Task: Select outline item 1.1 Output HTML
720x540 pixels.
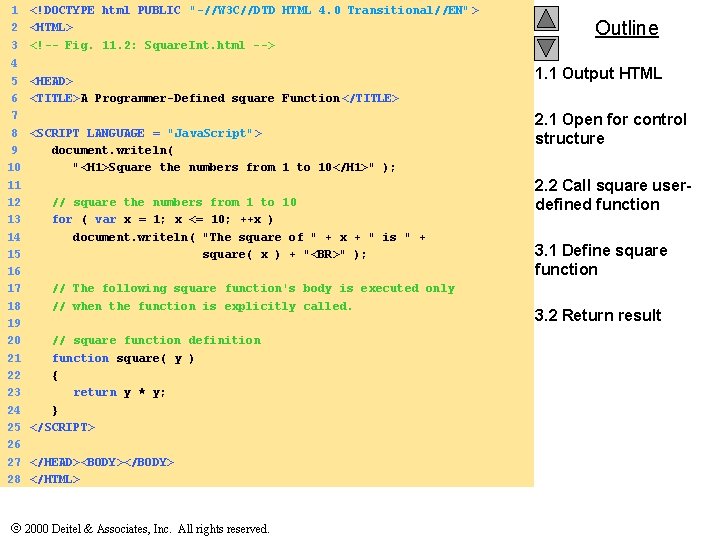Action: point(598,73)
